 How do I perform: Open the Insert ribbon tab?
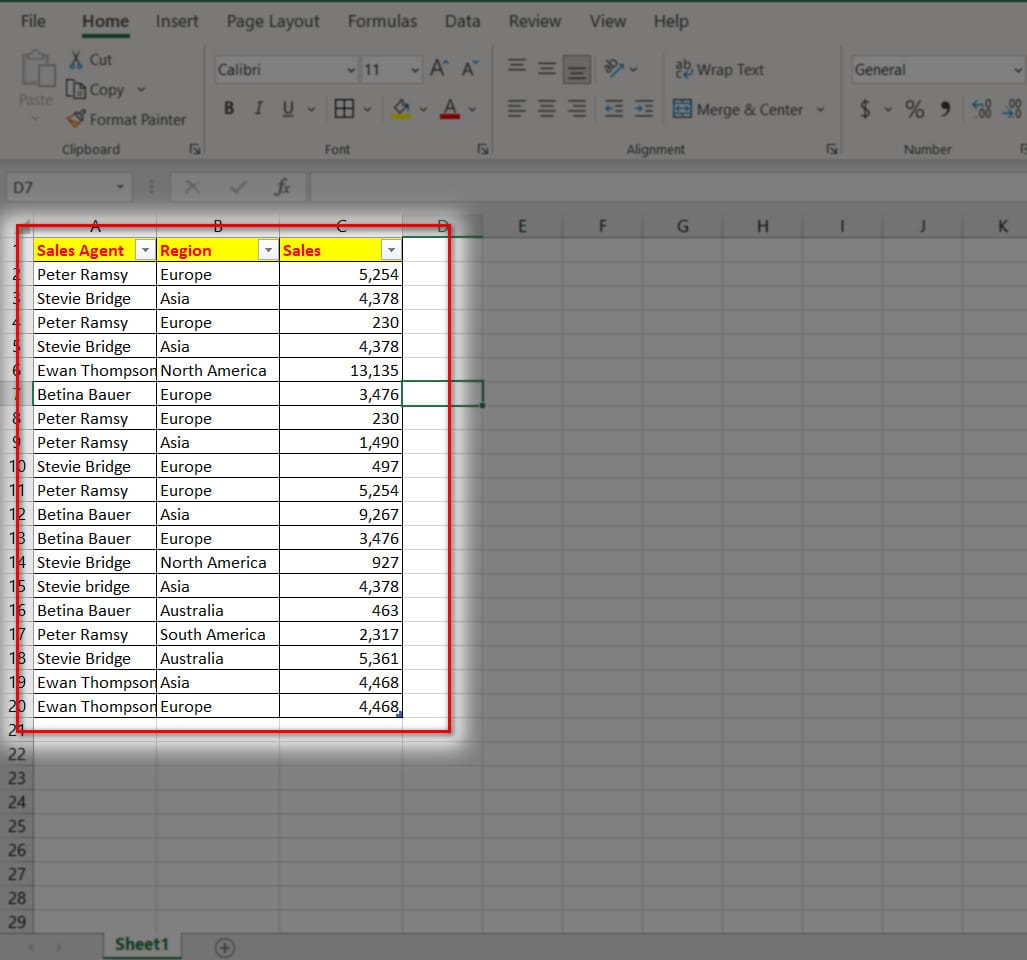click(x=176, y=21)
